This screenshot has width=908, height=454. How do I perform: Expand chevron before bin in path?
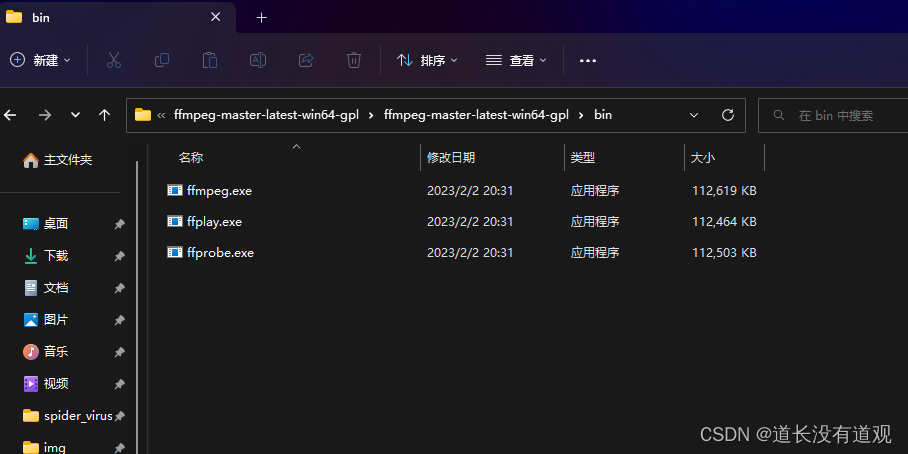[x=581, y=115]
